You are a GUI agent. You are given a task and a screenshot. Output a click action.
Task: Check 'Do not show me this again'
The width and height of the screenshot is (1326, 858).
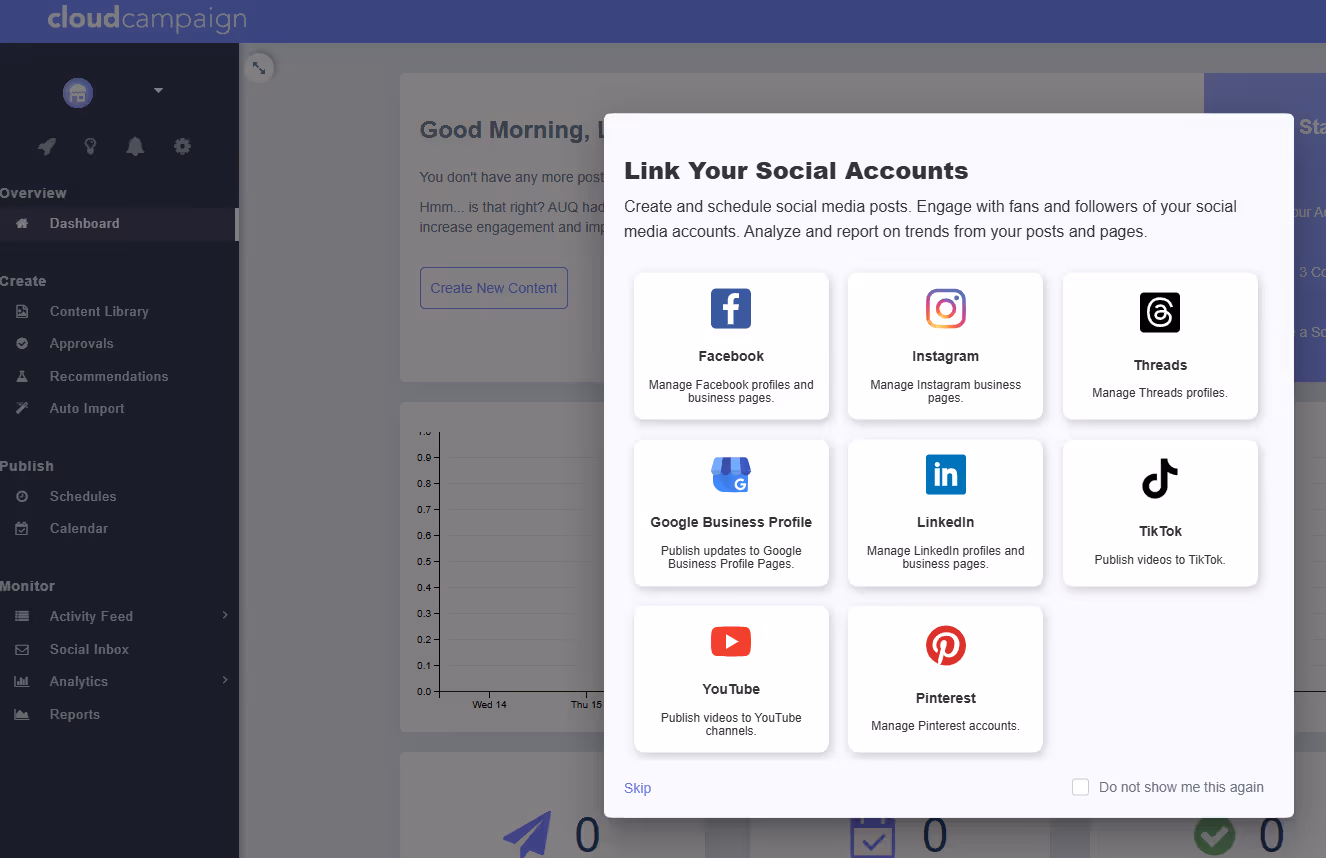coord(1080,787)
